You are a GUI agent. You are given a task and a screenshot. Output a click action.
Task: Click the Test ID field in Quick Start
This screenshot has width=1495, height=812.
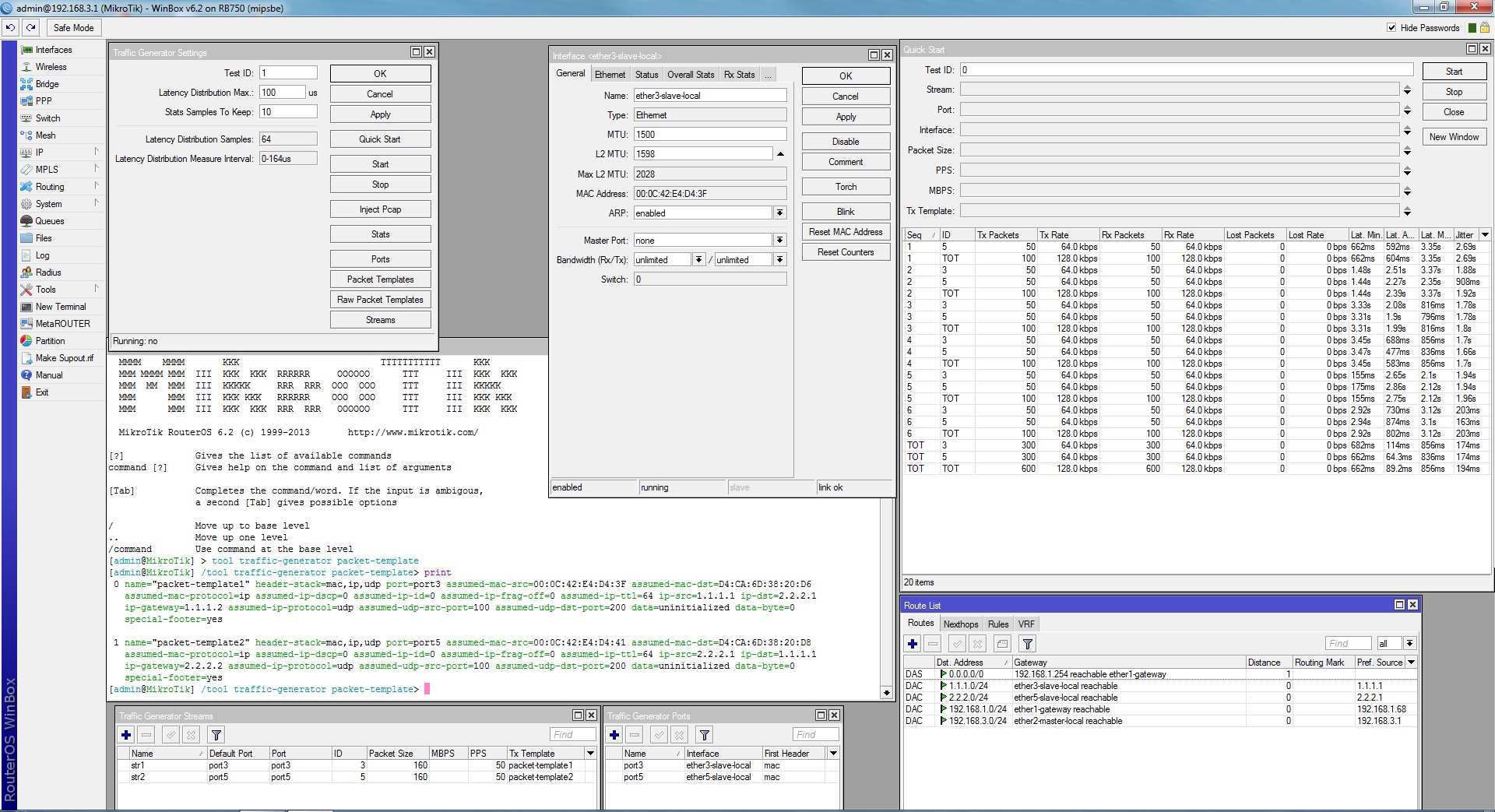point(1186,70)
